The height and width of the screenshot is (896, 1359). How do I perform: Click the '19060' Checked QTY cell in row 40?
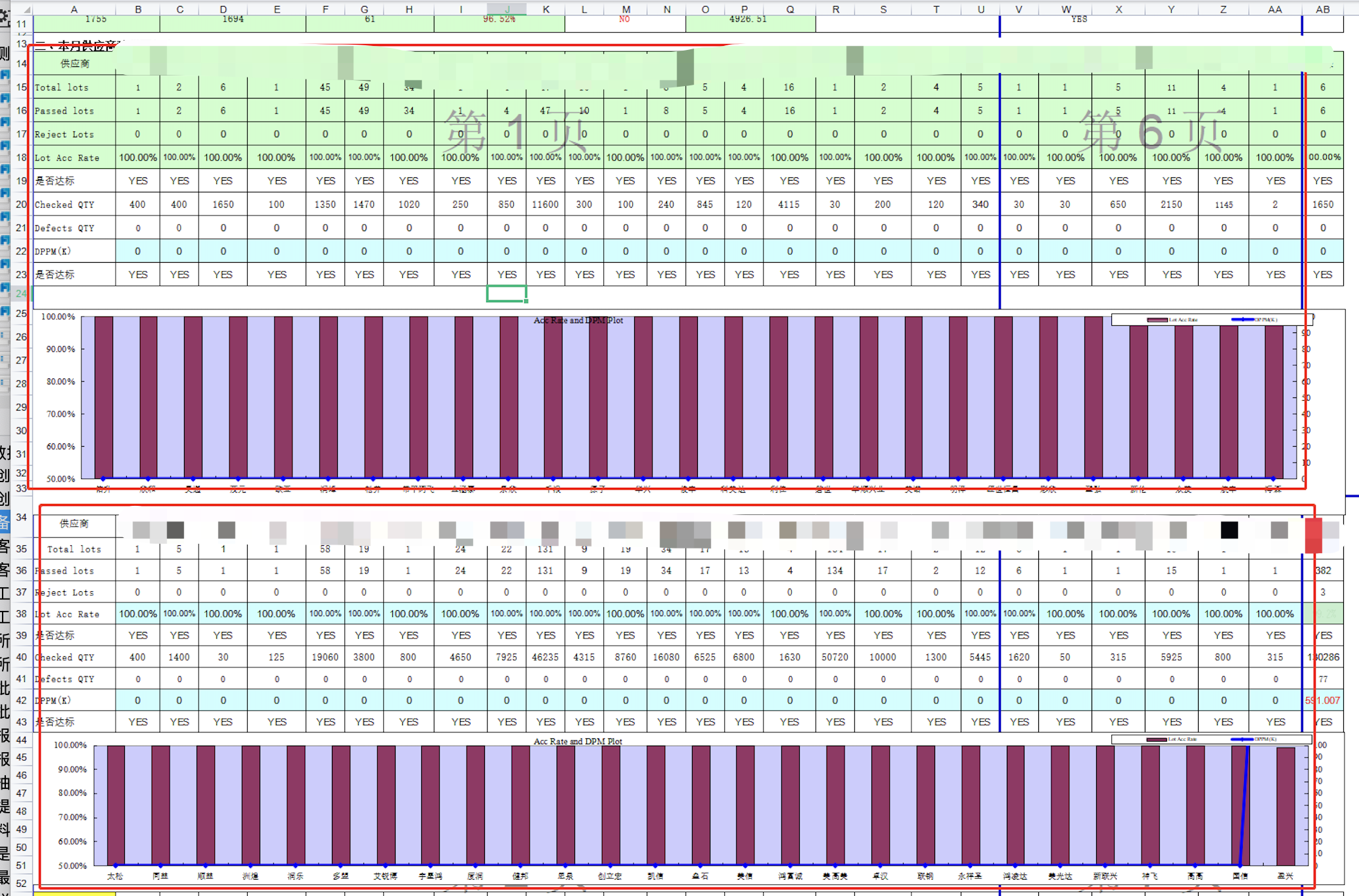point(325,657)
